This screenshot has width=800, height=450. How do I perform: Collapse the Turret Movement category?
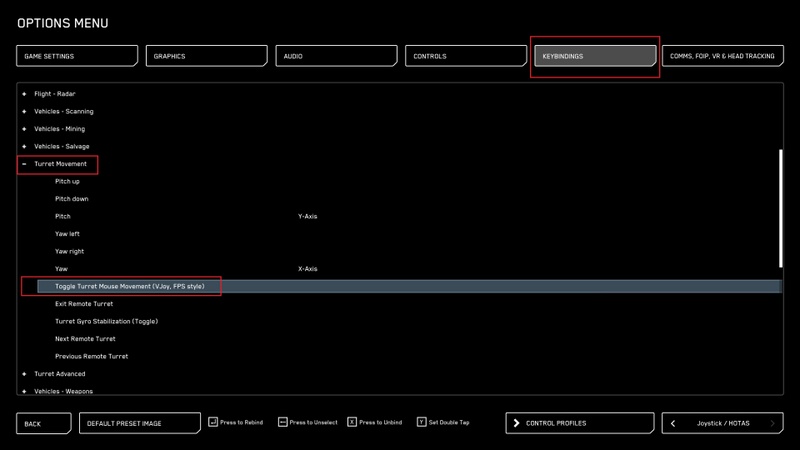(24, 164)
